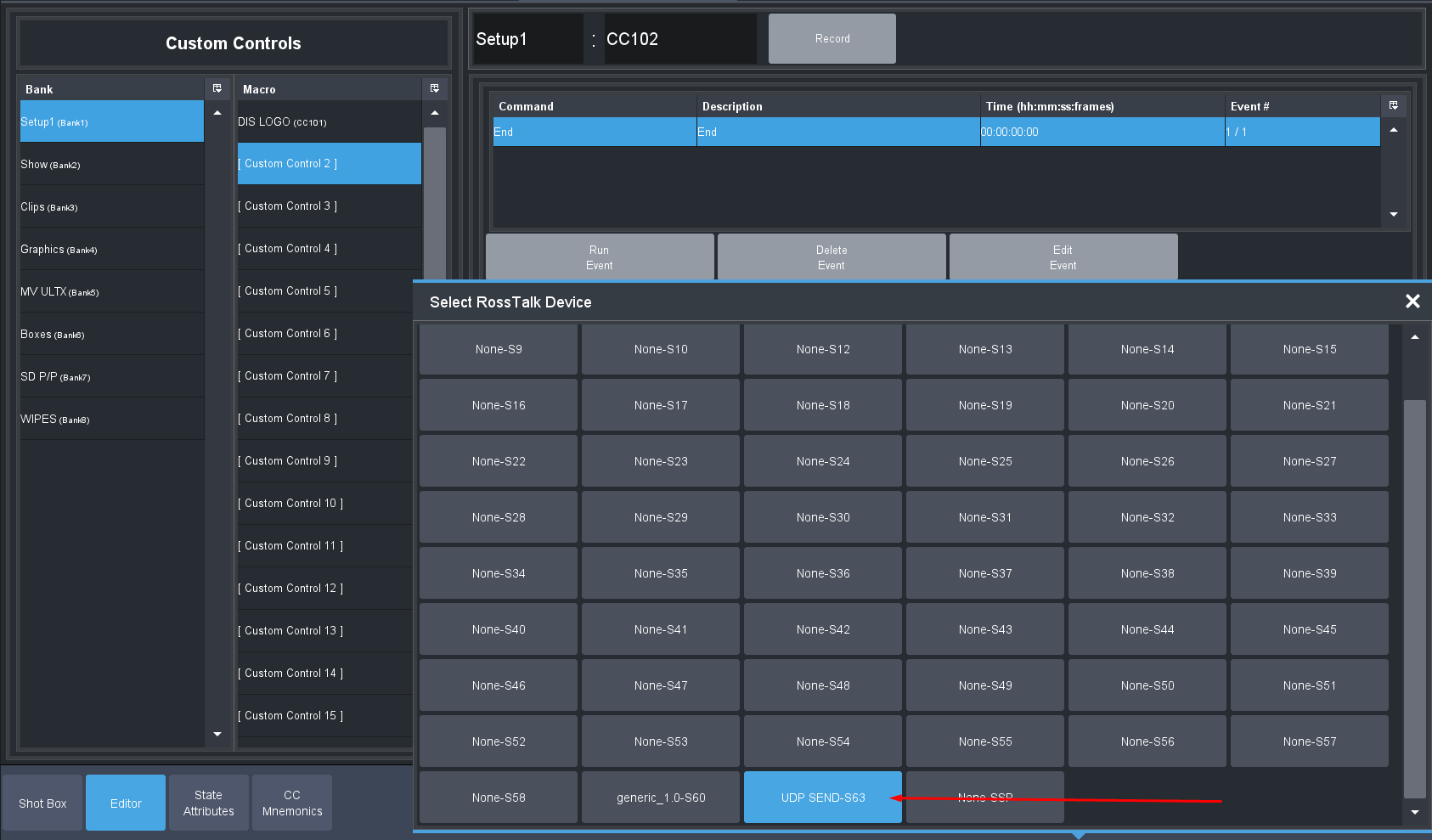Click the CC102 macro name field
Image resolution: width=1432 pixels, height=840 pixels.
point(679,39)
